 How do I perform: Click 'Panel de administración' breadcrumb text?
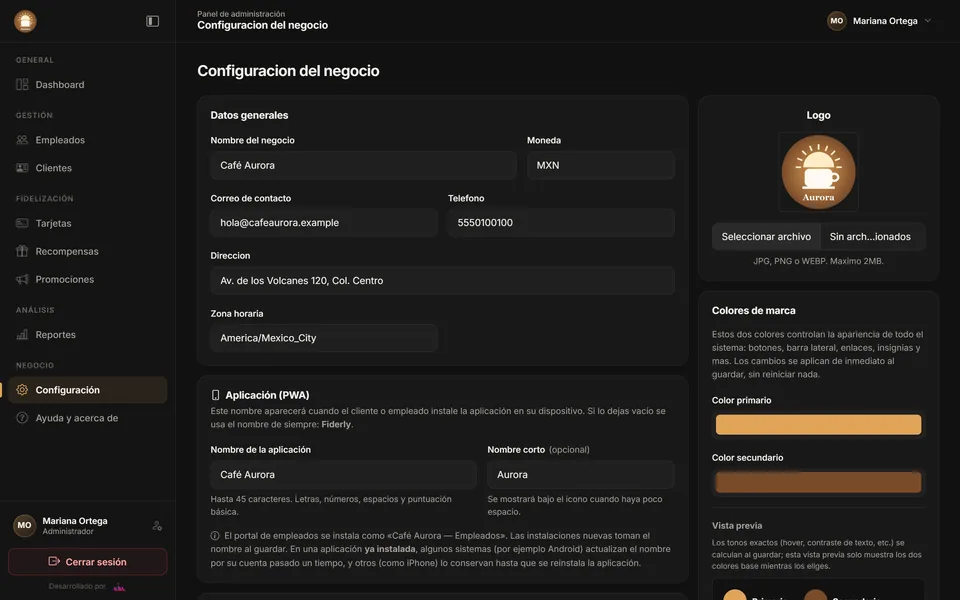coord(241,13)
